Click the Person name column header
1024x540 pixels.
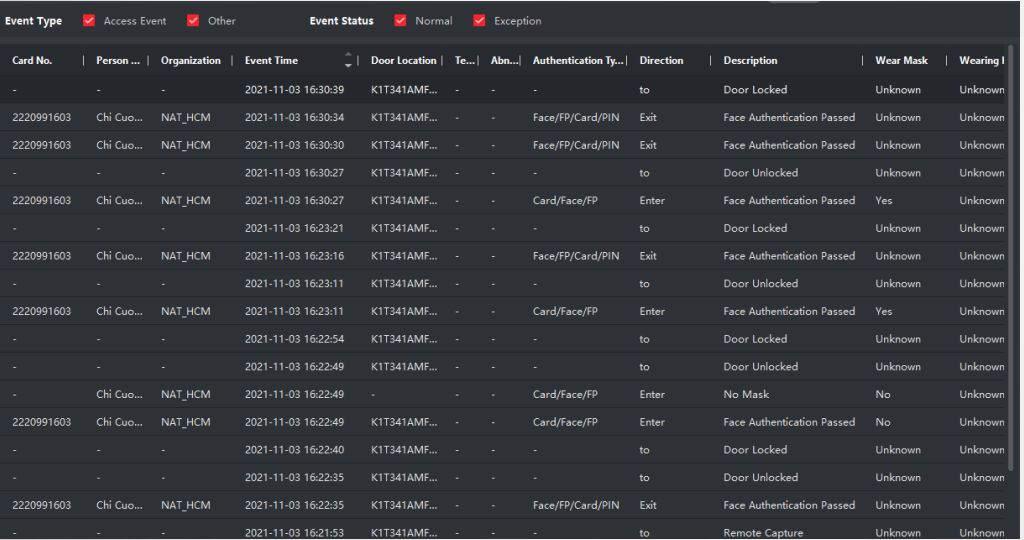118,61
